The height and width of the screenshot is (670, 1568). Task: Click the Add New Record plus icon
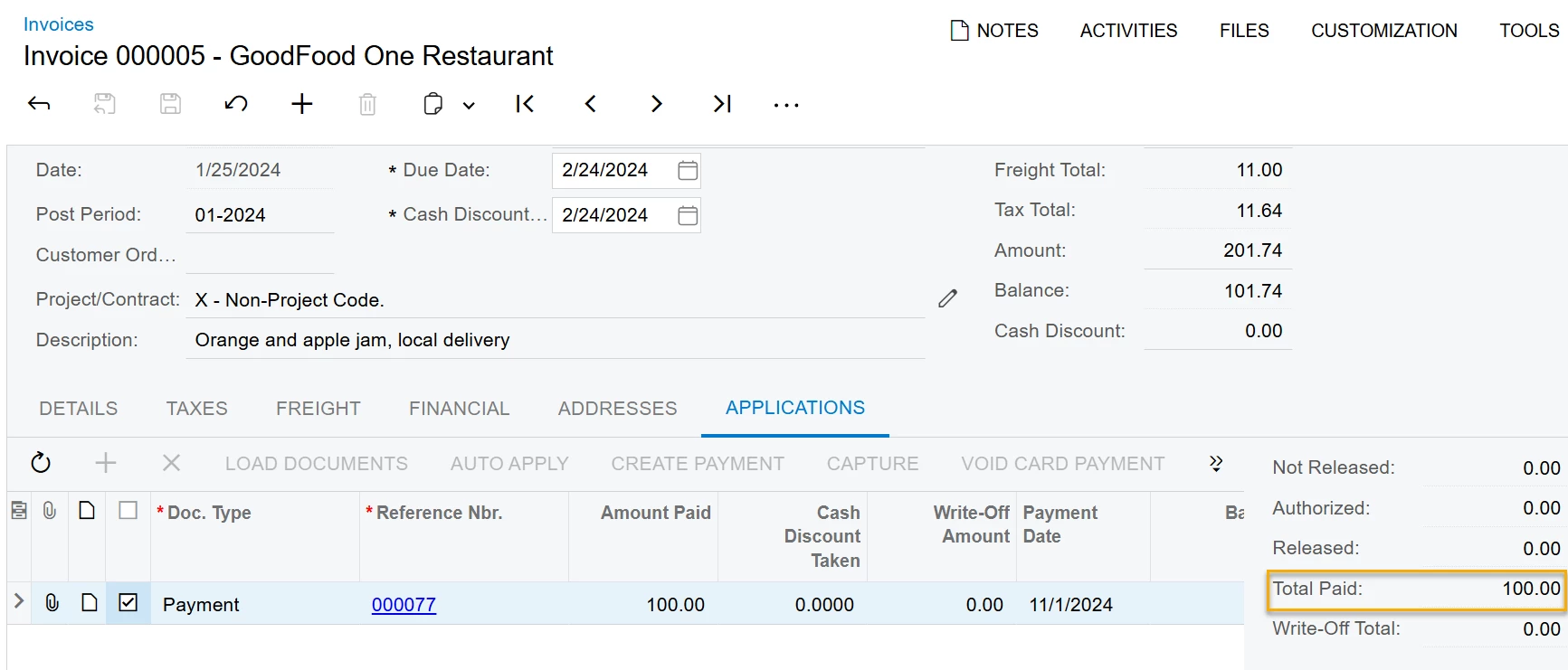tap(302, 104)
